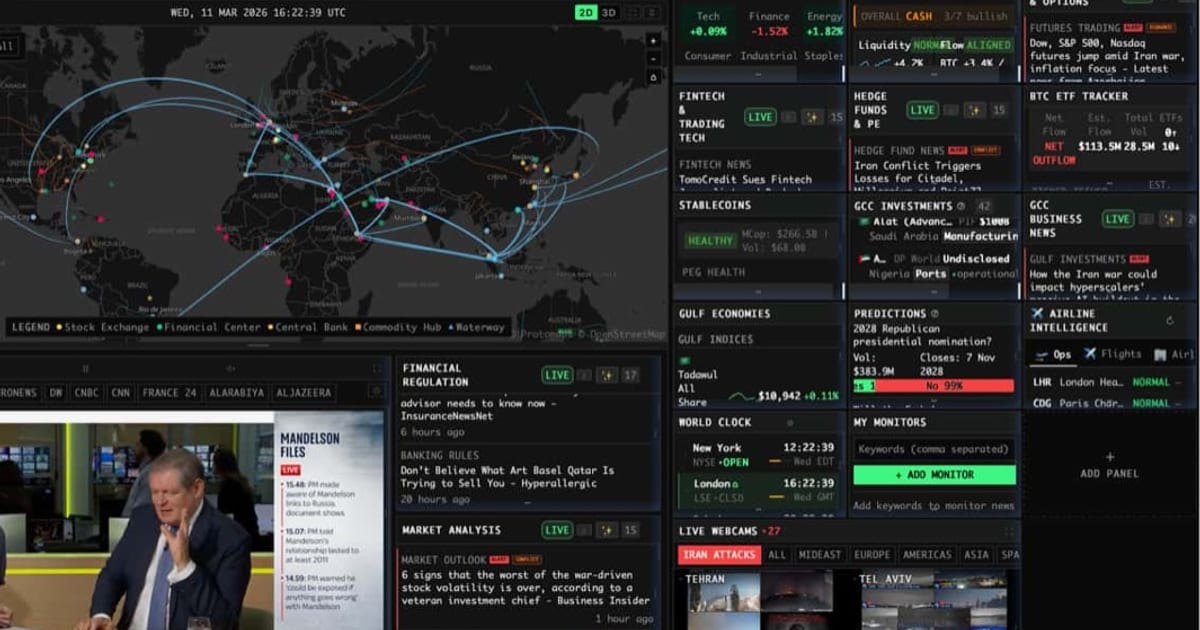
Task: Refresh the Airline Intelligence panel
Action: [x=1170, y=321]
